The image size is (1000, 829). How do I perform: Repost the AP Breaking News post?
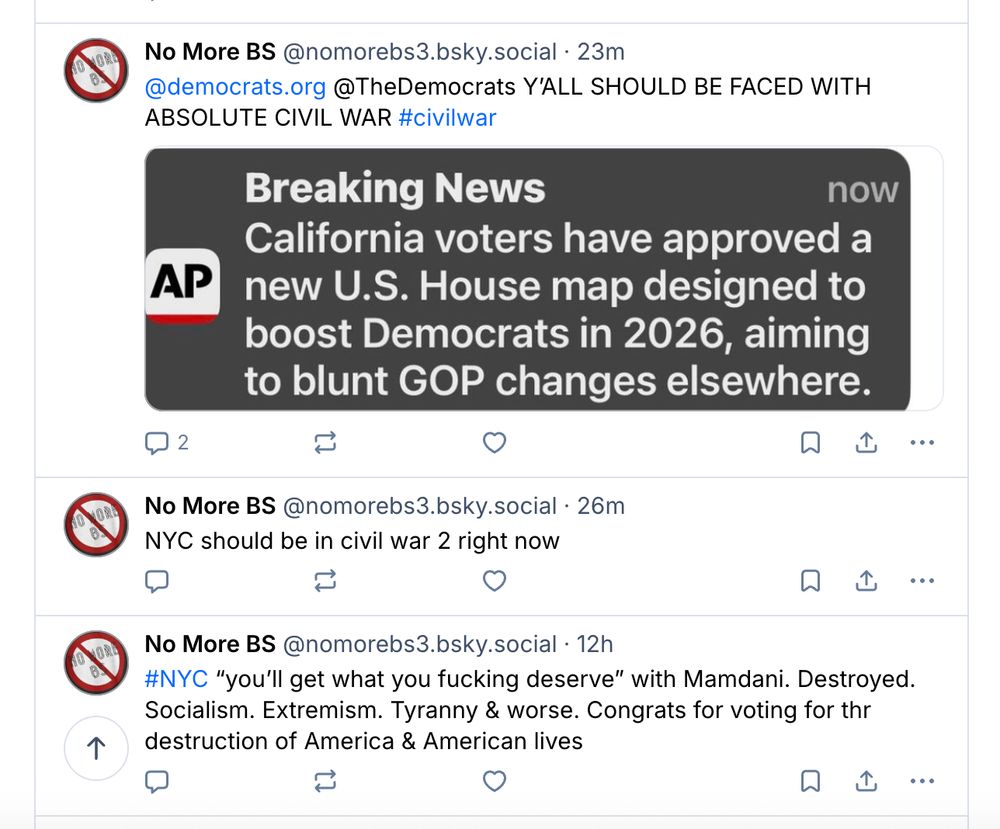(x=325, y=443)
